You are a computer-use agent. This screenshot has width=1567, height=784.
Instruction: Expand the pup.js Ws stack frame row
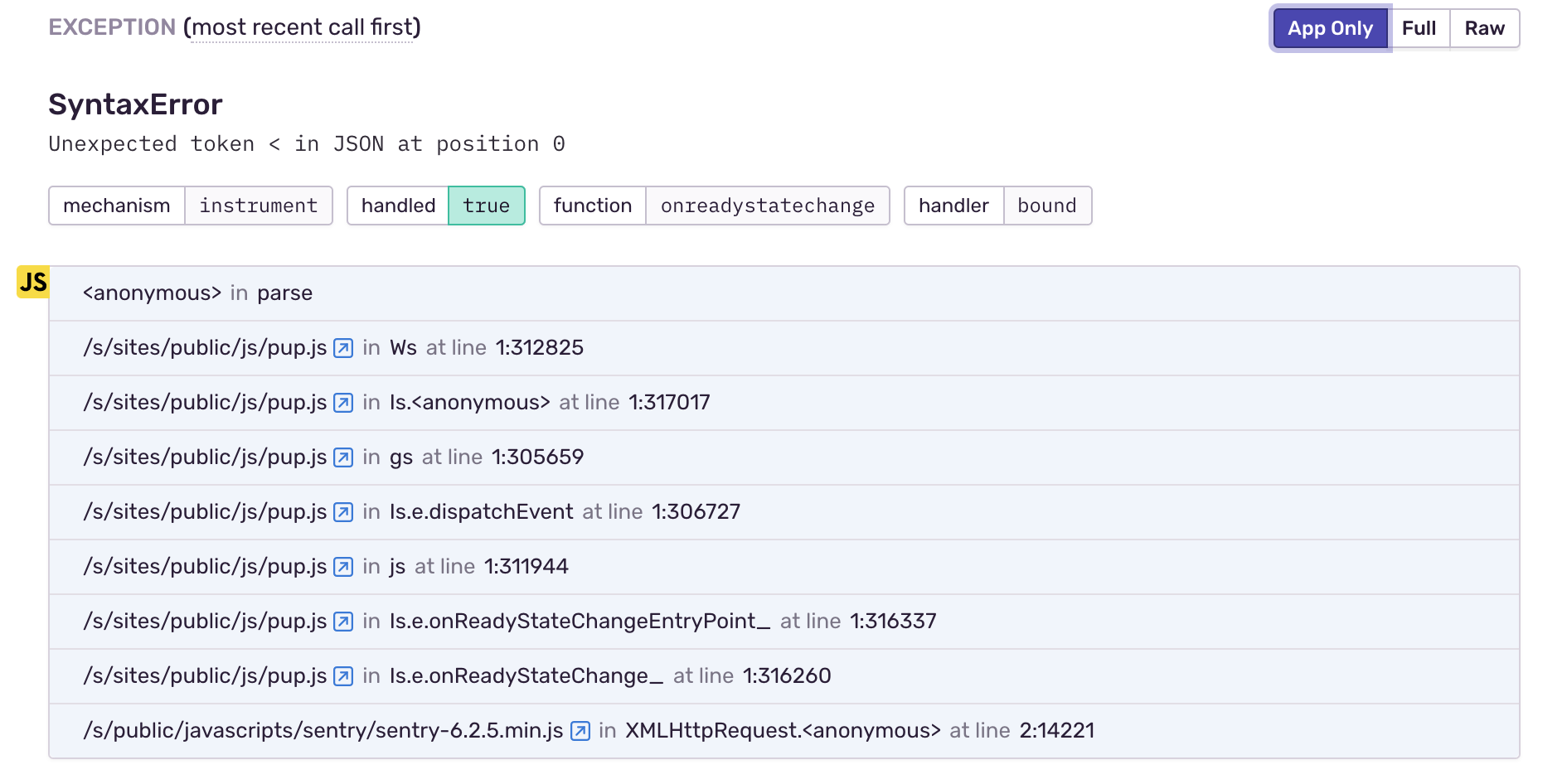tap(746, 348)
